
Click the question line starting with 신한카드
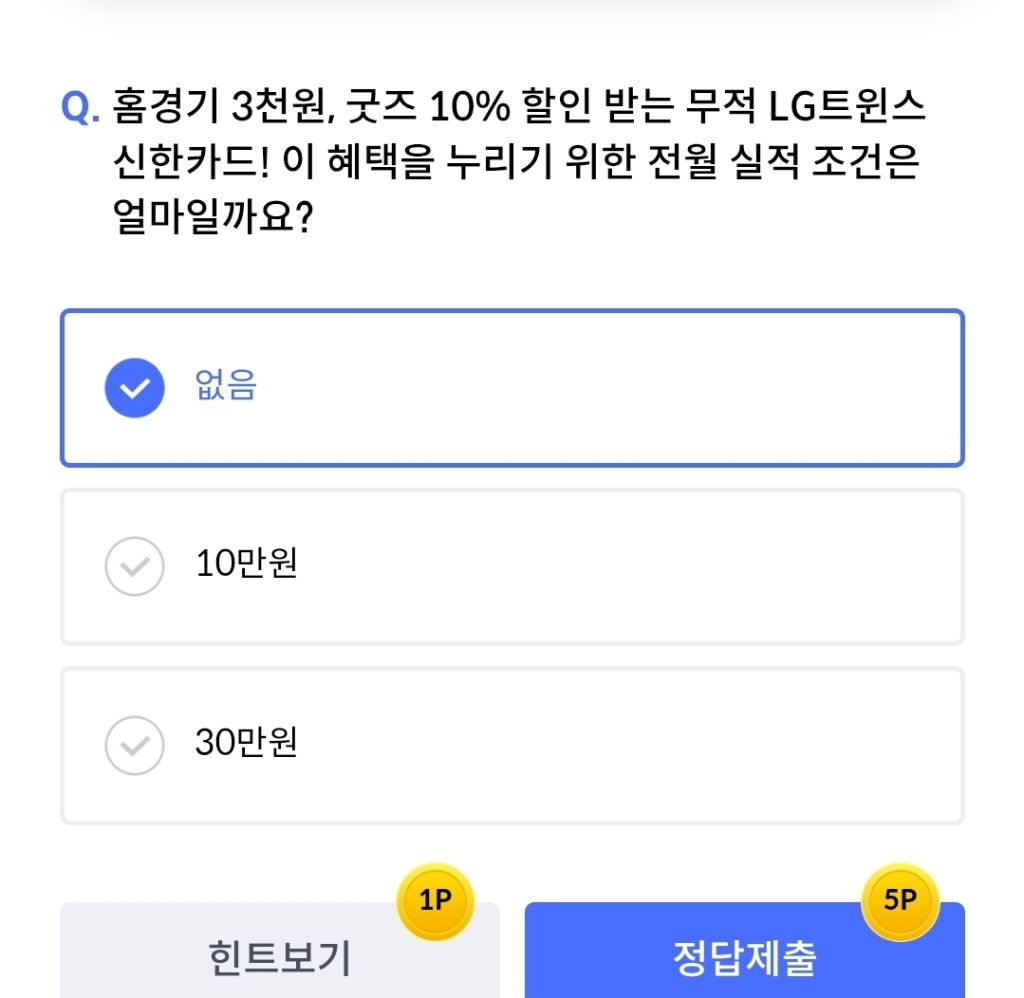(516, 162)
